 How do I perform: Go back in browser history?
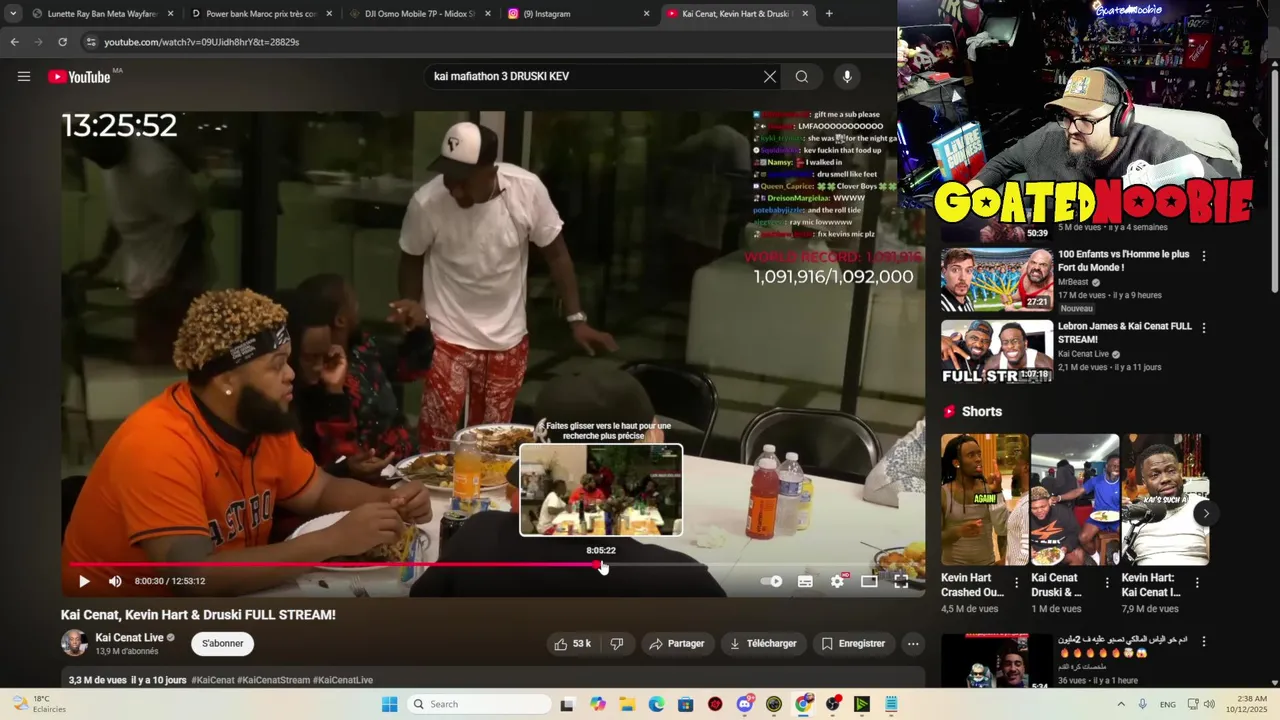14,42
